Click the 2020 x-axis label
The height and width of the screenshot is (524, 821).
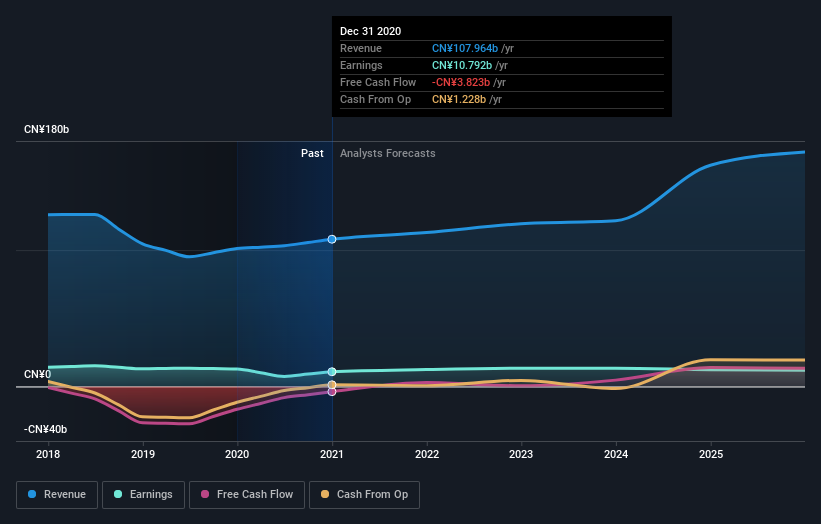point(237,454)
